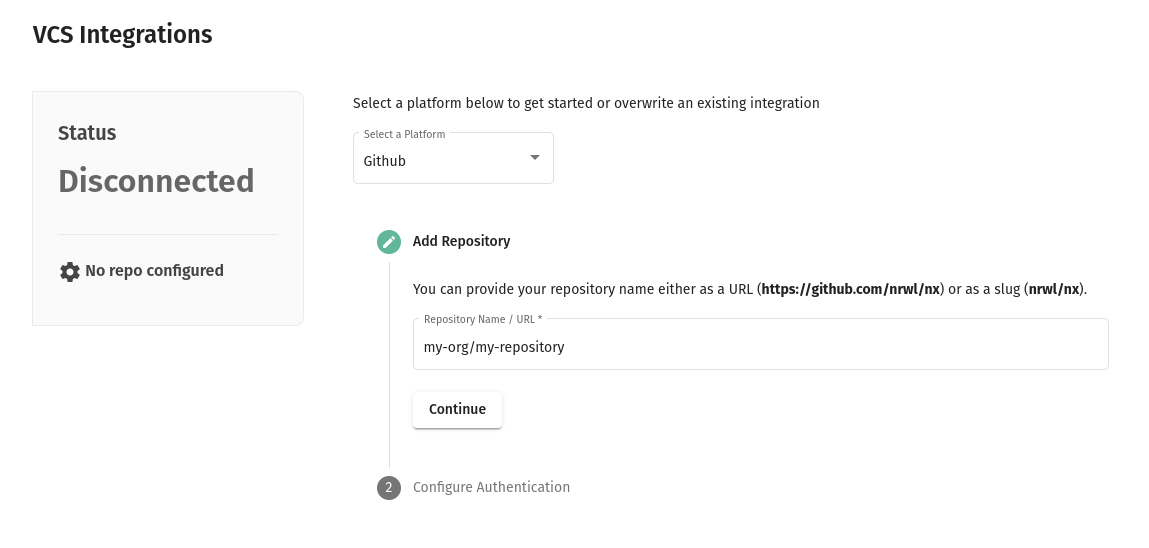Click the Disconnected status text
This screenshot has width=1149, height=548.
pos(156,181)
